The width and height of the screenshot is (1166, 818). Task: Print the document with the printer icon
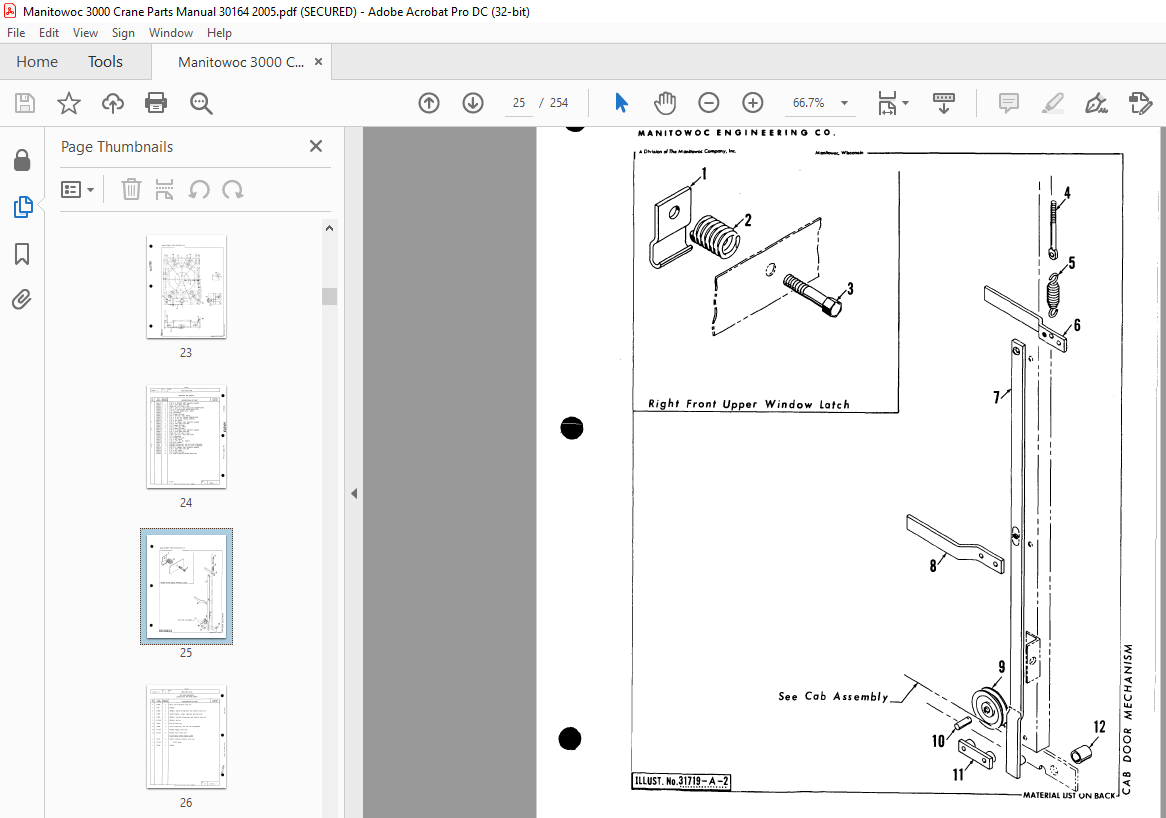click(156, 103)
